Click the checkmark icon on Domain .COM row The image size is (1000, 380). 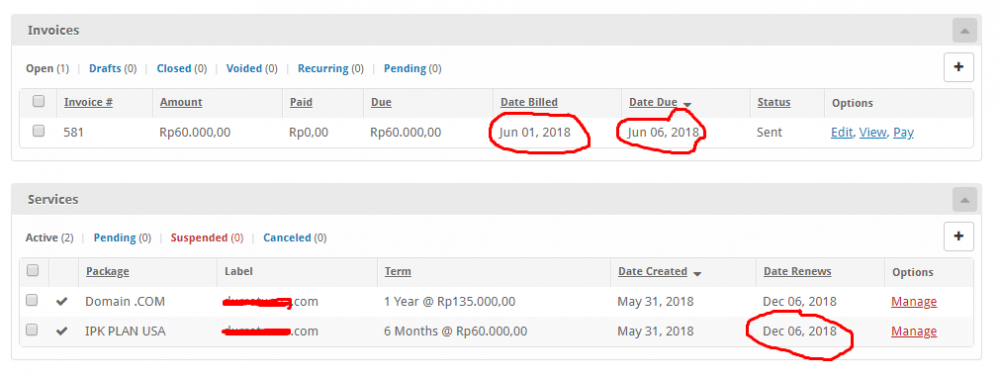62,302
